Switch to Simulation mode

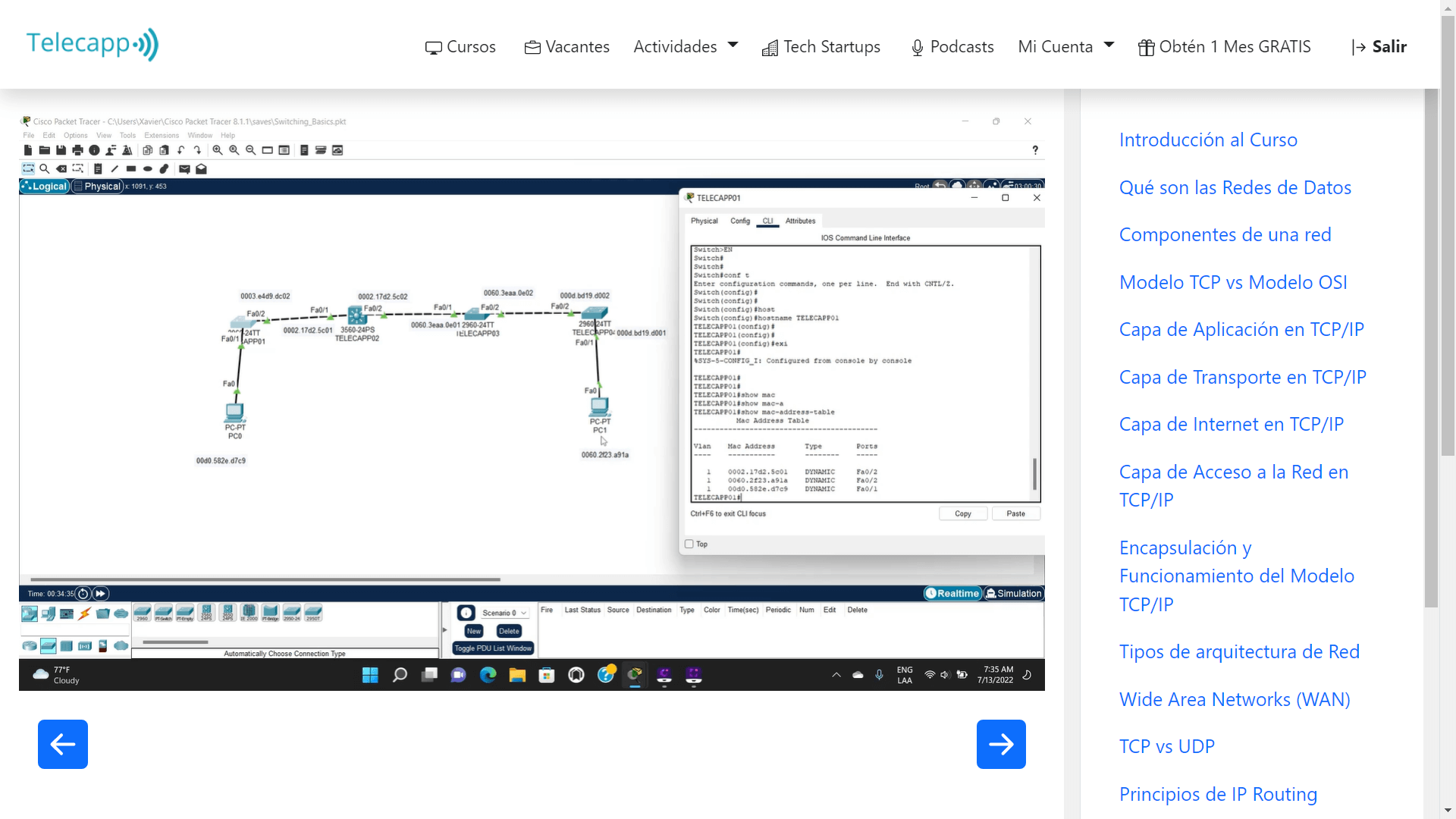coord(1014,593)
